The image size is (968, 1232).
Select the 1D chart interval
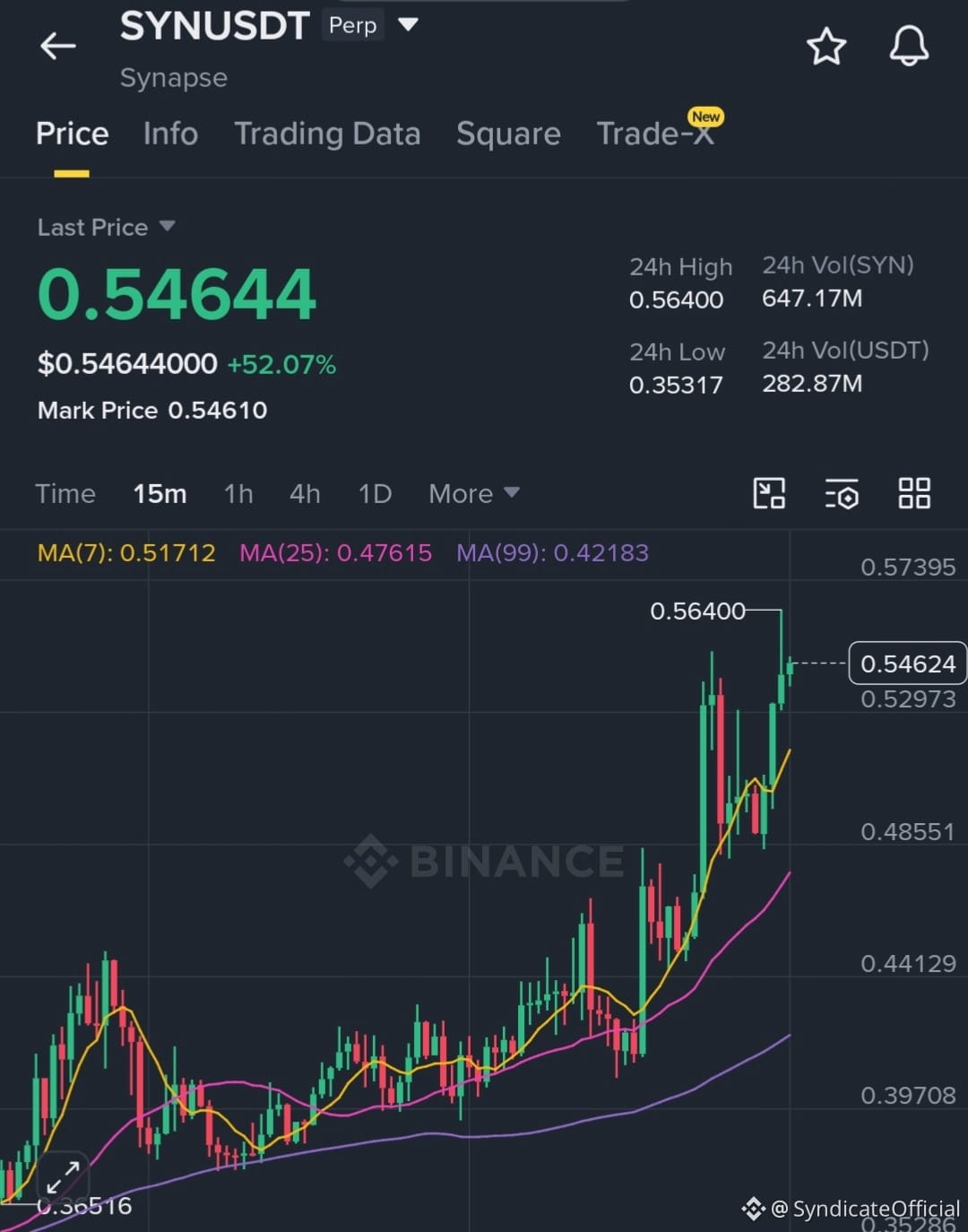(x=375, y=493)
